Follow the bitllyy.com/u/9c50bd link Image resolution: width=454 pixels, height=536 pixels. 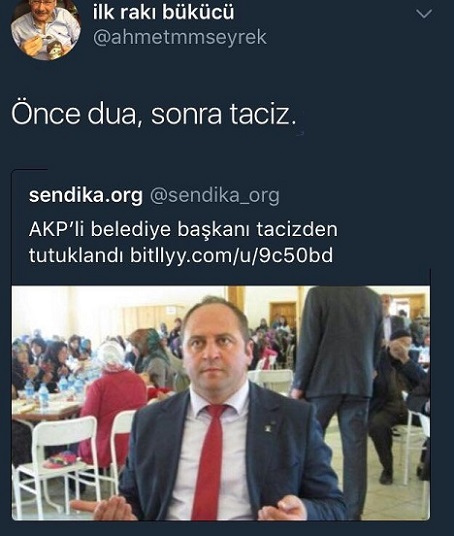pyautogui.click(x=231, y=255)
